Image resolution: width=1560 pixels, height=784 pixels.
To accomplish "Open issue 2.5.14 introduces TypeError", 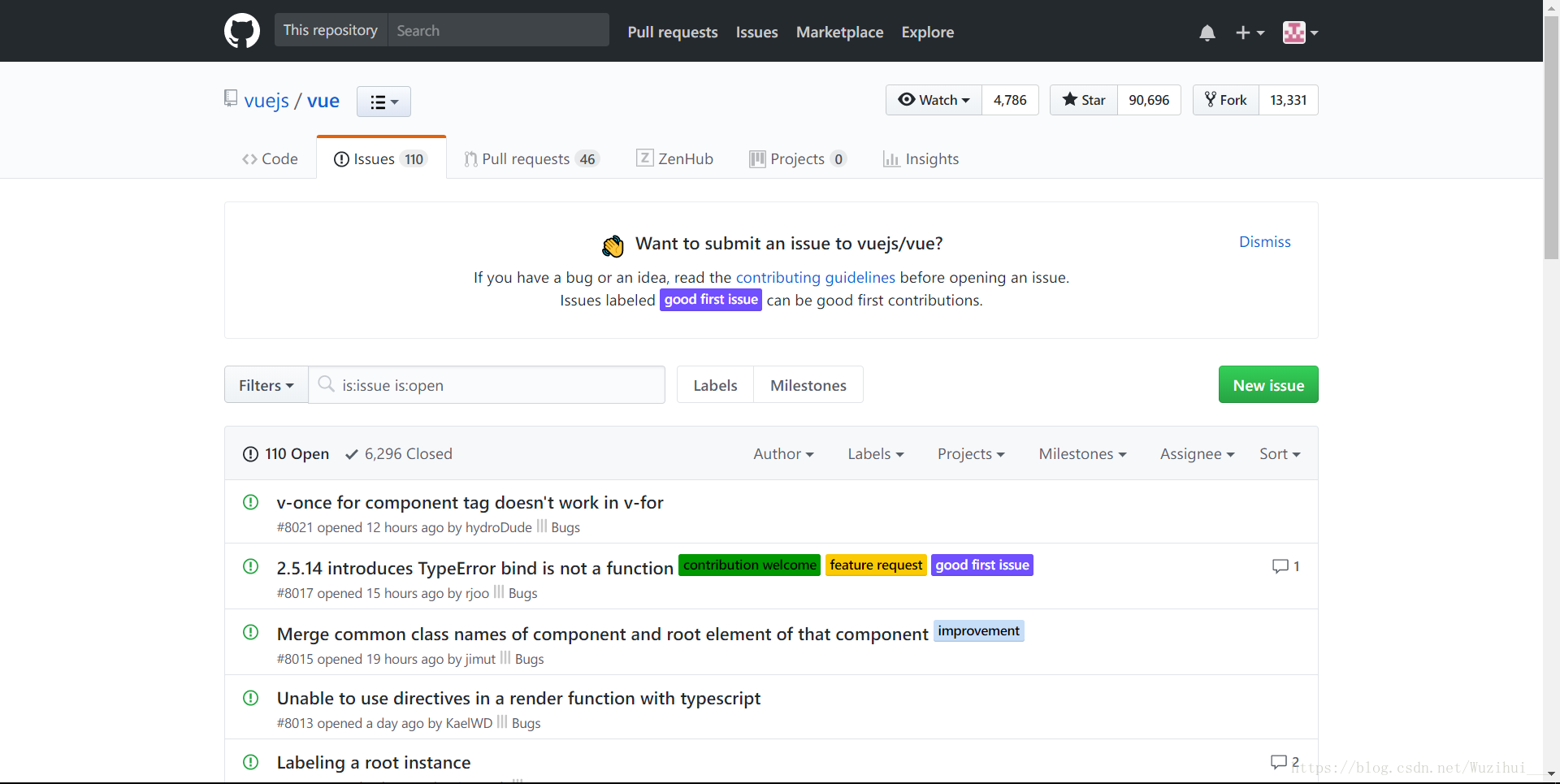I will click(474, 568).
